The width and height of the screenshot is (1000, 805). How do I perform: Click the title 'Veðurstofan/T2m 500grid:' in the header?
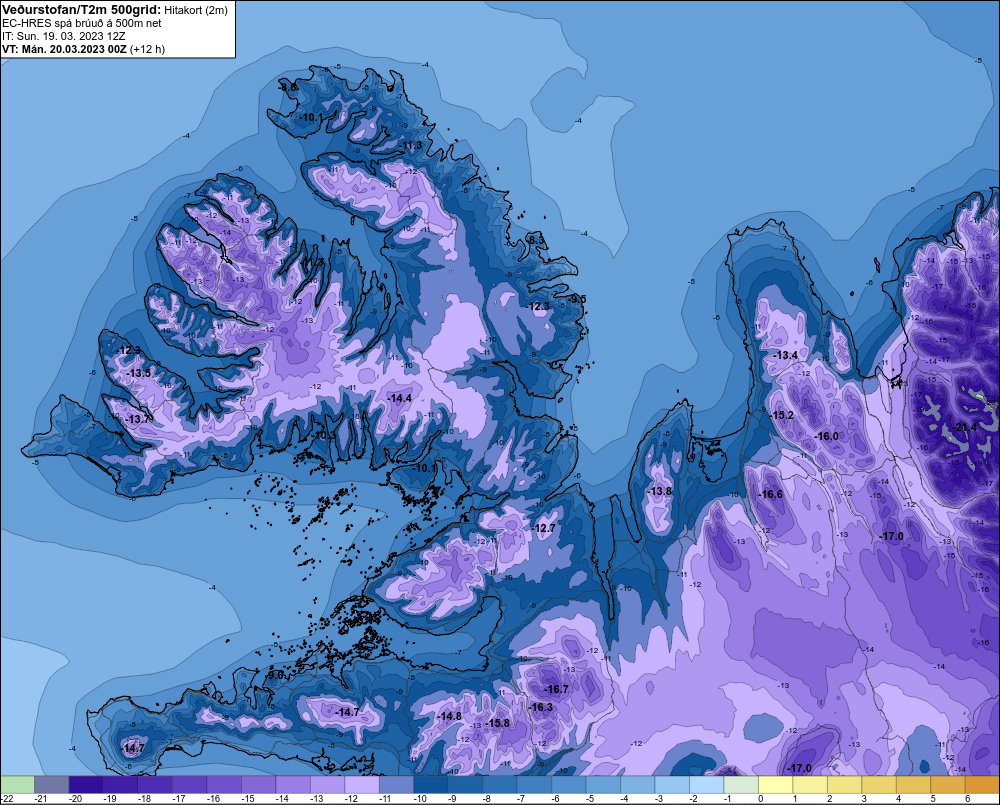tap(81, 10)
